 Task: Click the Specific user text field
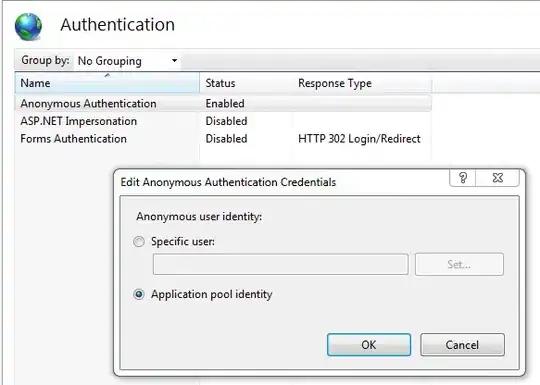(281, 264)
